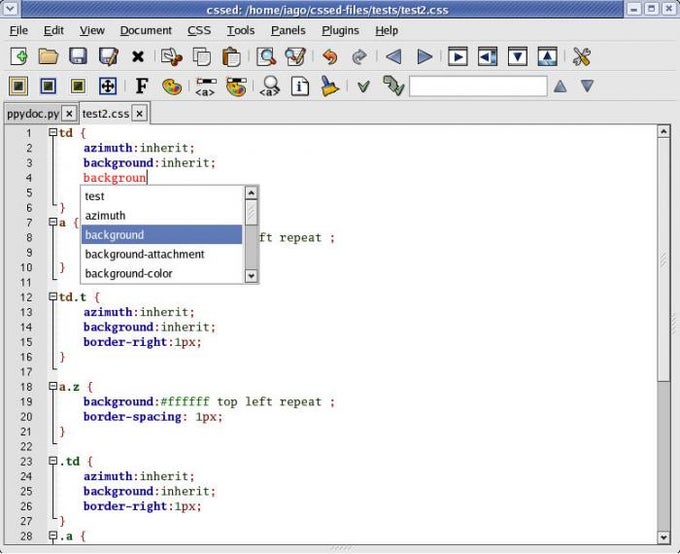This screenshot has width=680, height=554.
Task: Click the panel icon with right-pointing arrow
Action: pyautogui.click(x=458, y=57)
